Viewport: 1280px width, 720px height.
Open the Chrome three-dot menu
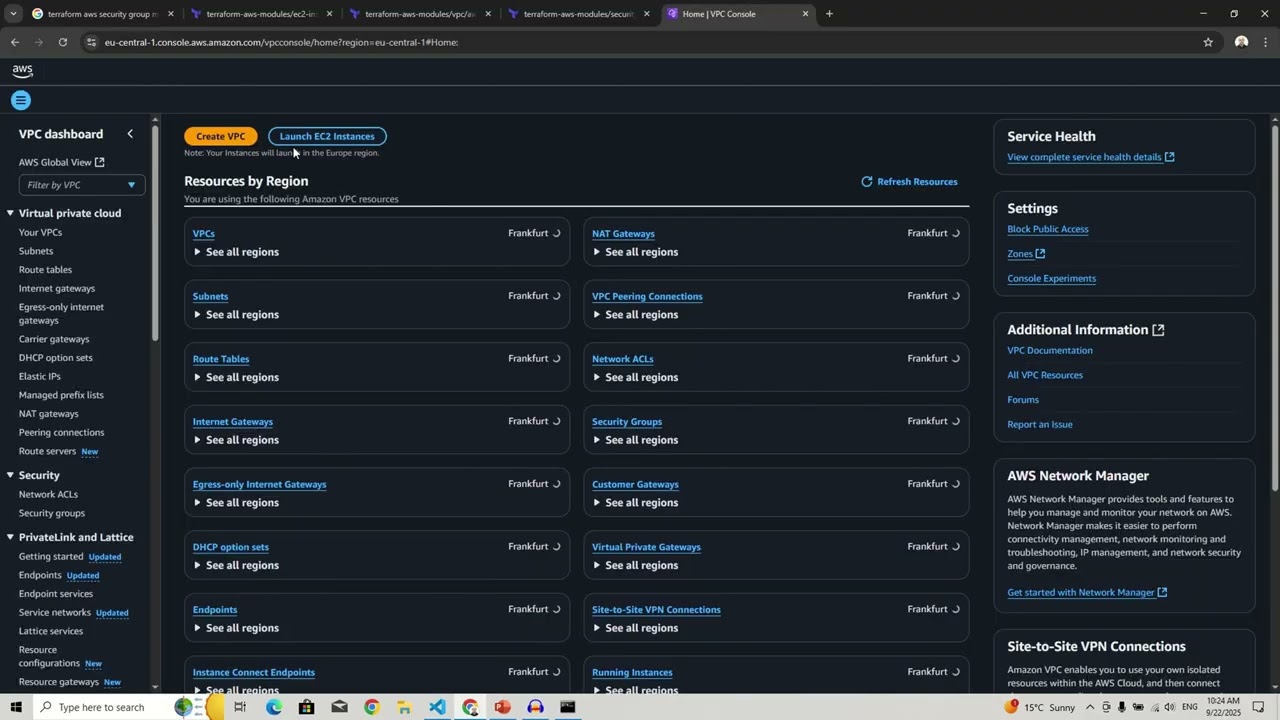tap(1266, 42)
